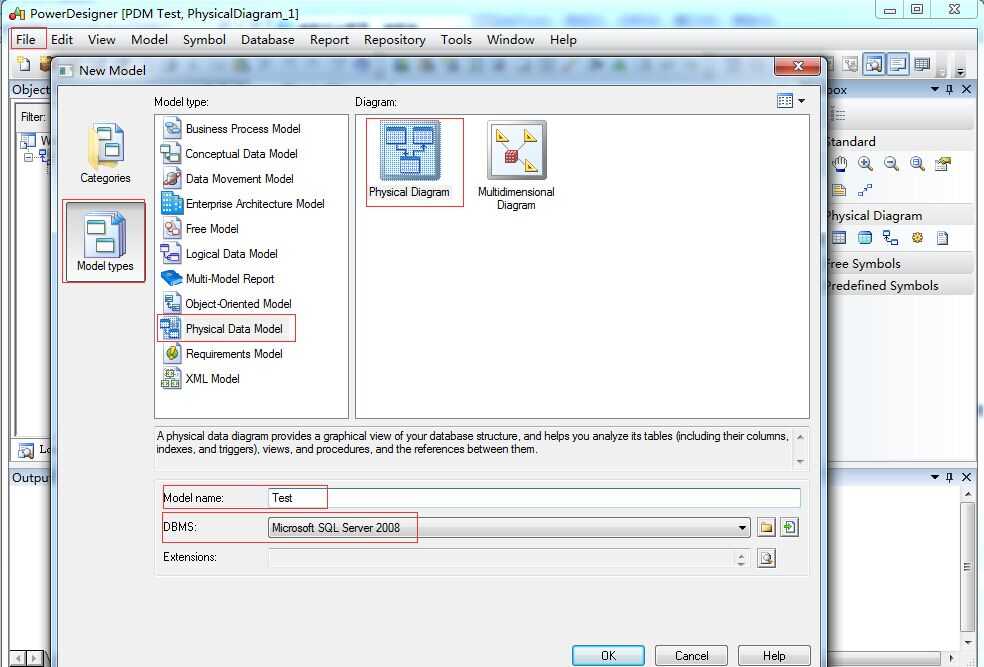Collapse the Standard toolbox section
Image resolution: width=984 pixels, height=667 pixels.
point(899,142)
